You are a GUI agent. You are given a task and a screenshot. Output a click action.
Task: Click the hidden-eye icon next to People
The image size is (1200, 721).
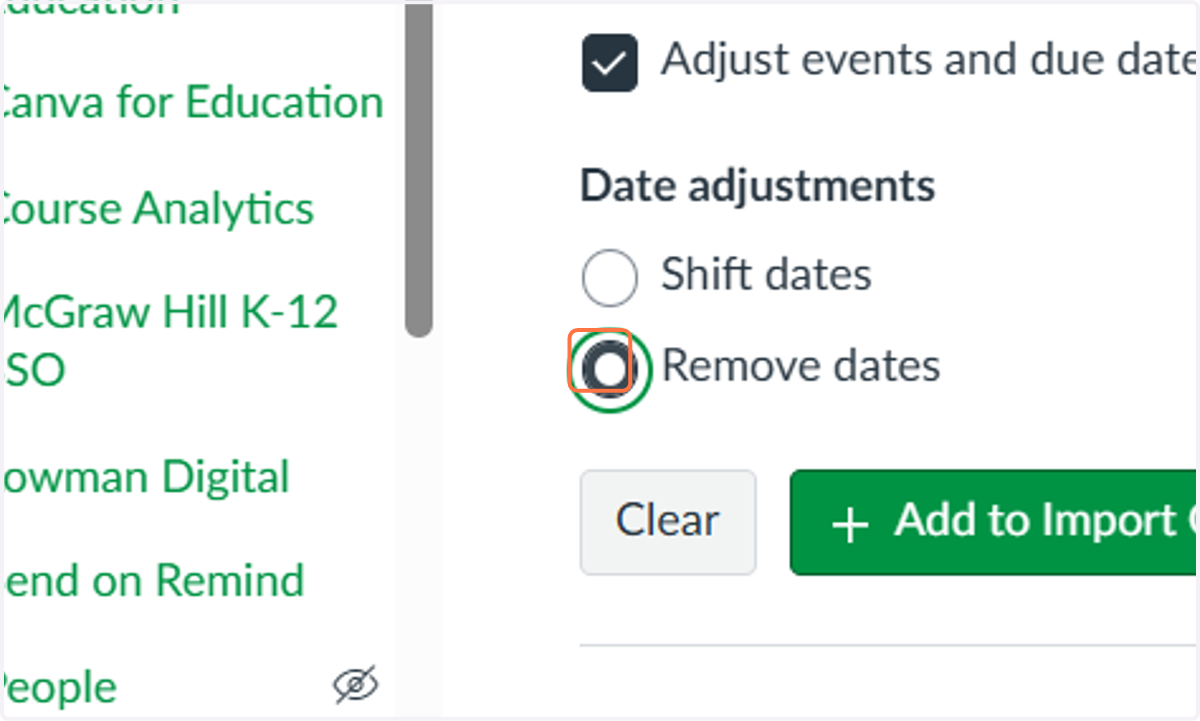[x=356, y=684]
